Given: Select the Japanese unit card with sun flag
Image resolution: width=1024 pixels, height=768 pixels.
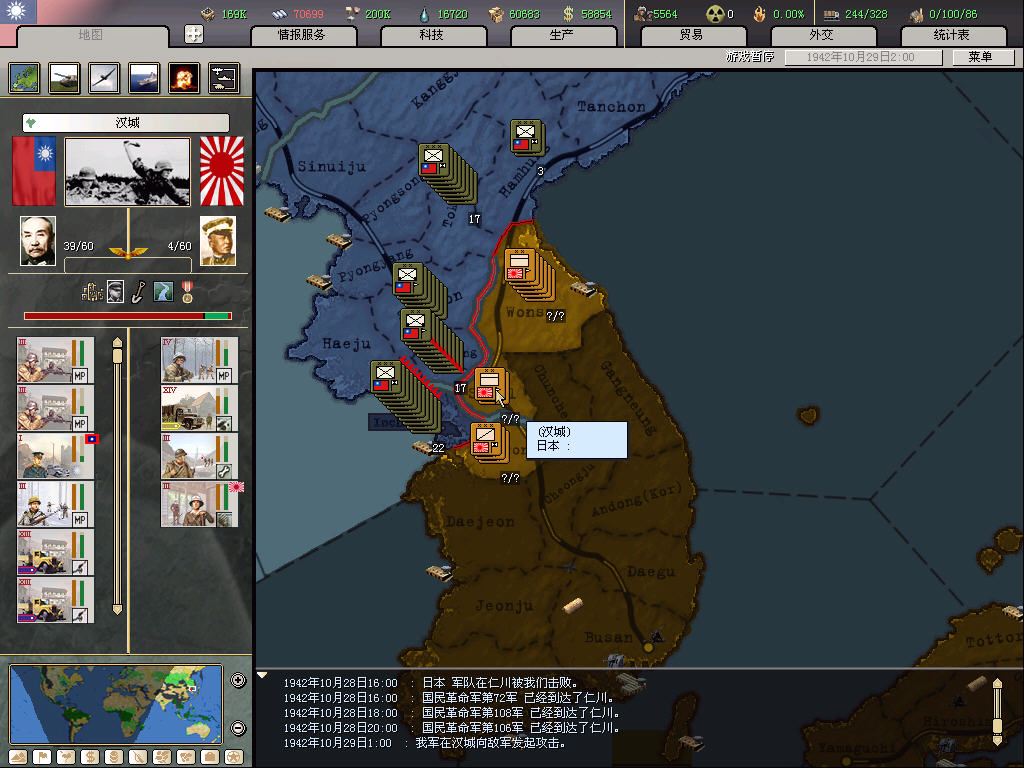Looking at the screenshot, I should tap(199, 504).
